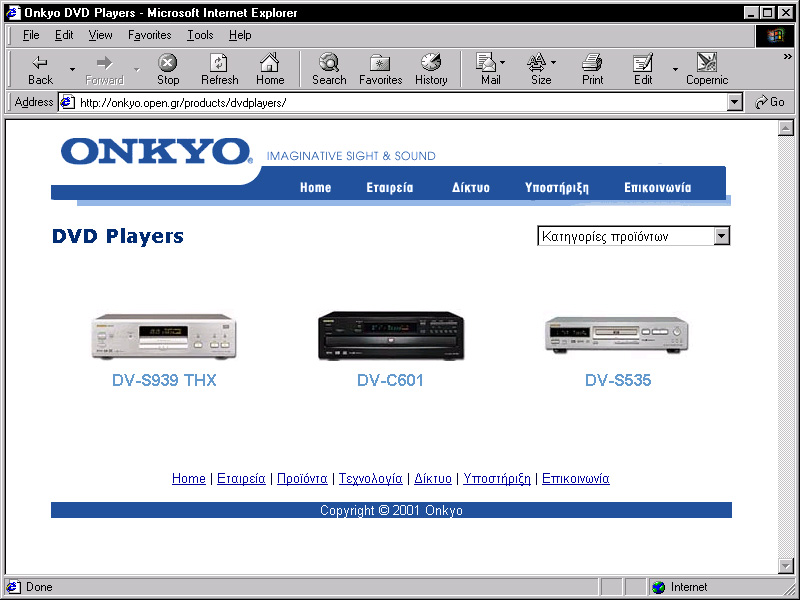
Task: Click the DV-S939 THX product image
Action: (x=164, y=336)
